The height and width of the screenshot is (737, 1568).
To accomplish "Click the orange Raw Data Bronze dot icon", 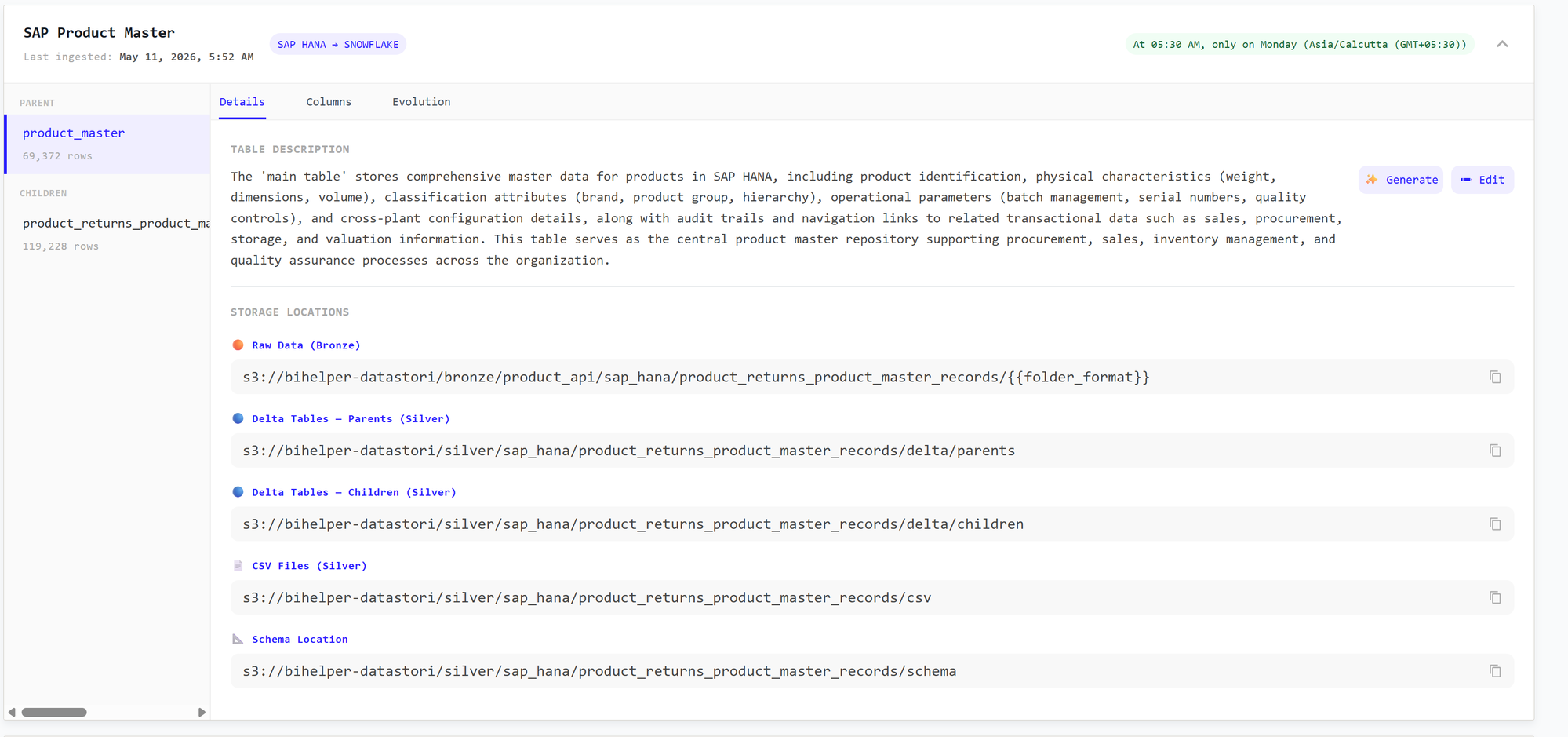I will coord(238,345).
